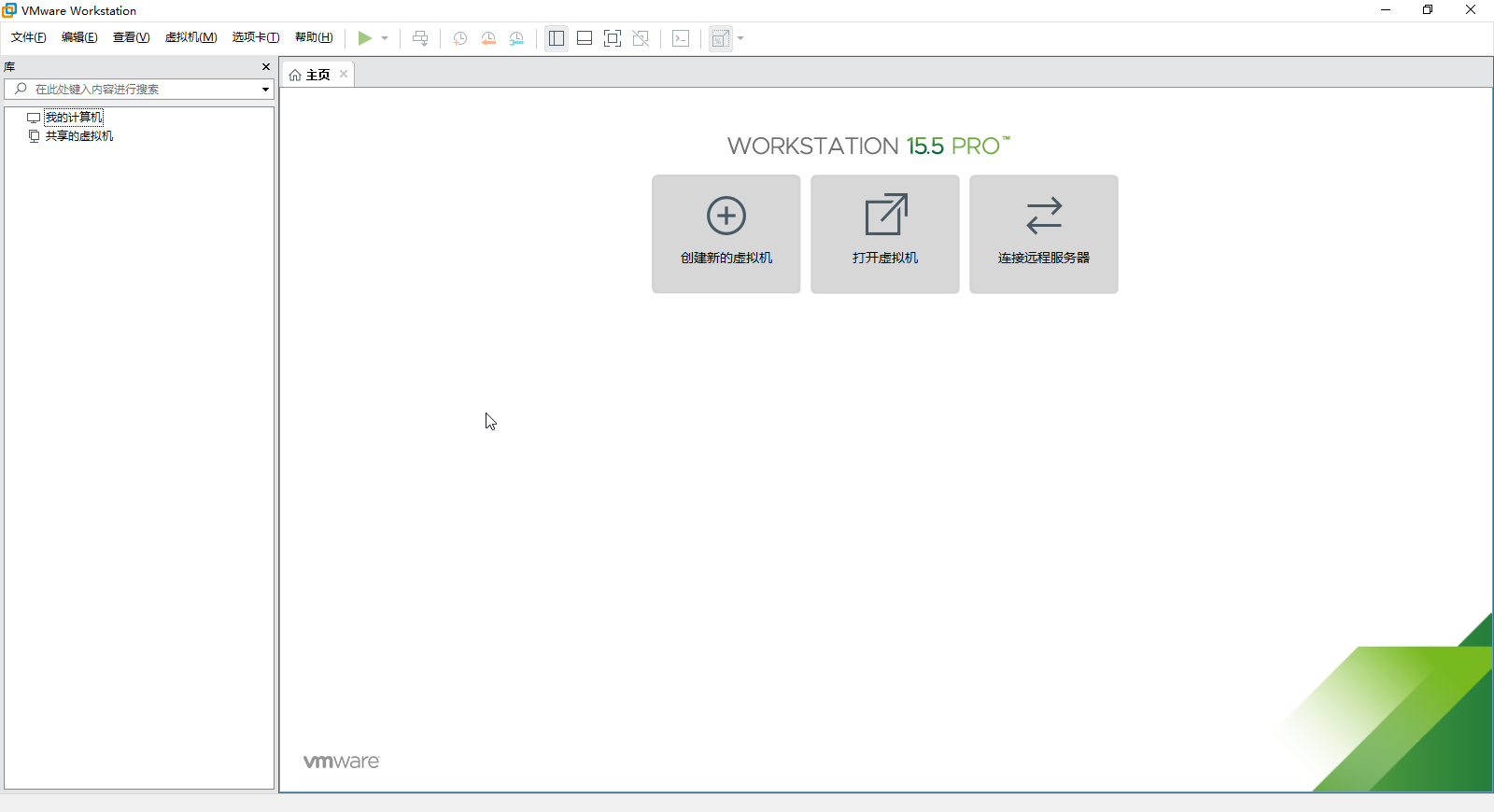Close the 库 library panel
Screen dimensions: 1494x812
pyautogui.click(x=266, y=66)
